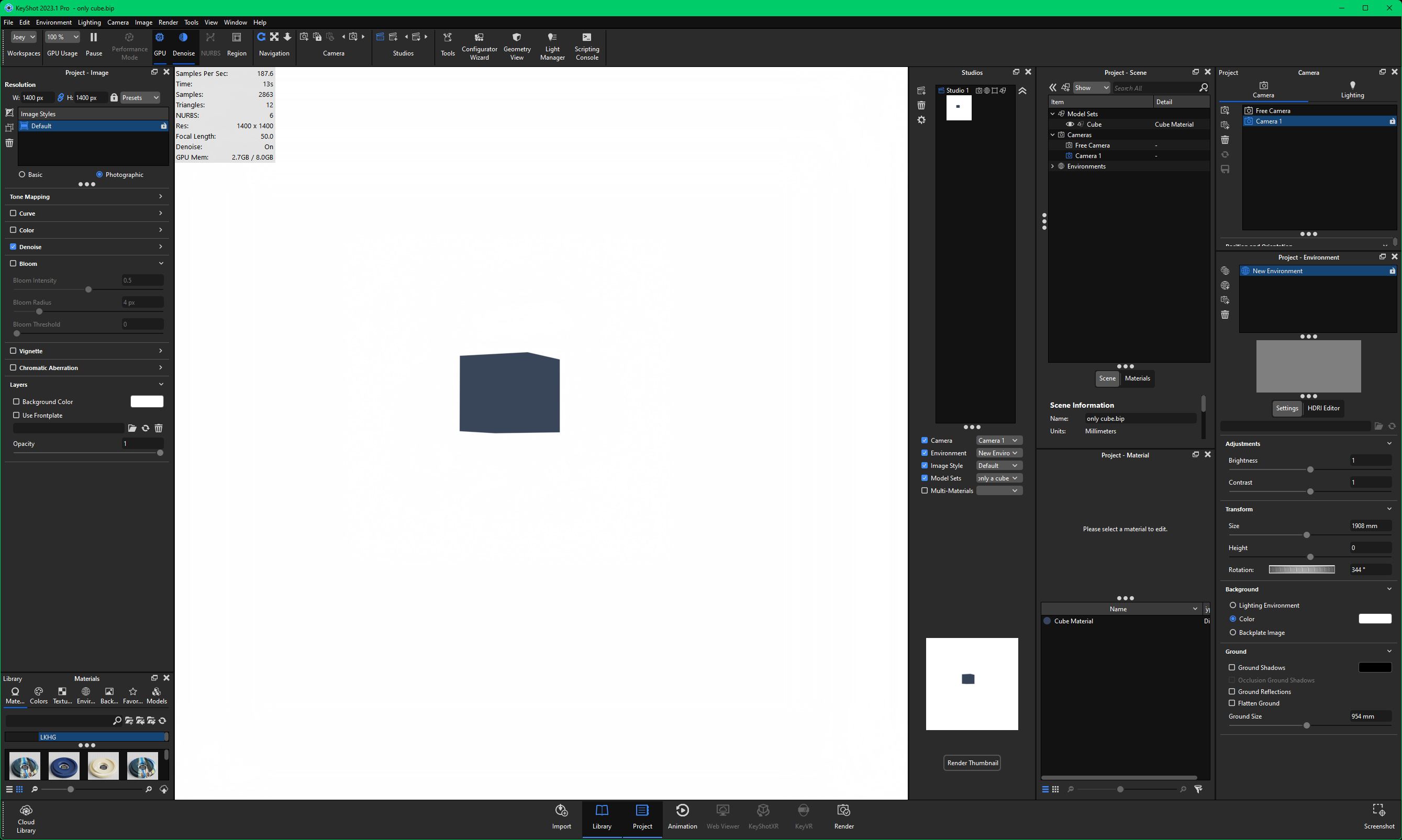1402x840 pixels.
Task: Pause the real-time render
Action: click(x=93, y=44)
